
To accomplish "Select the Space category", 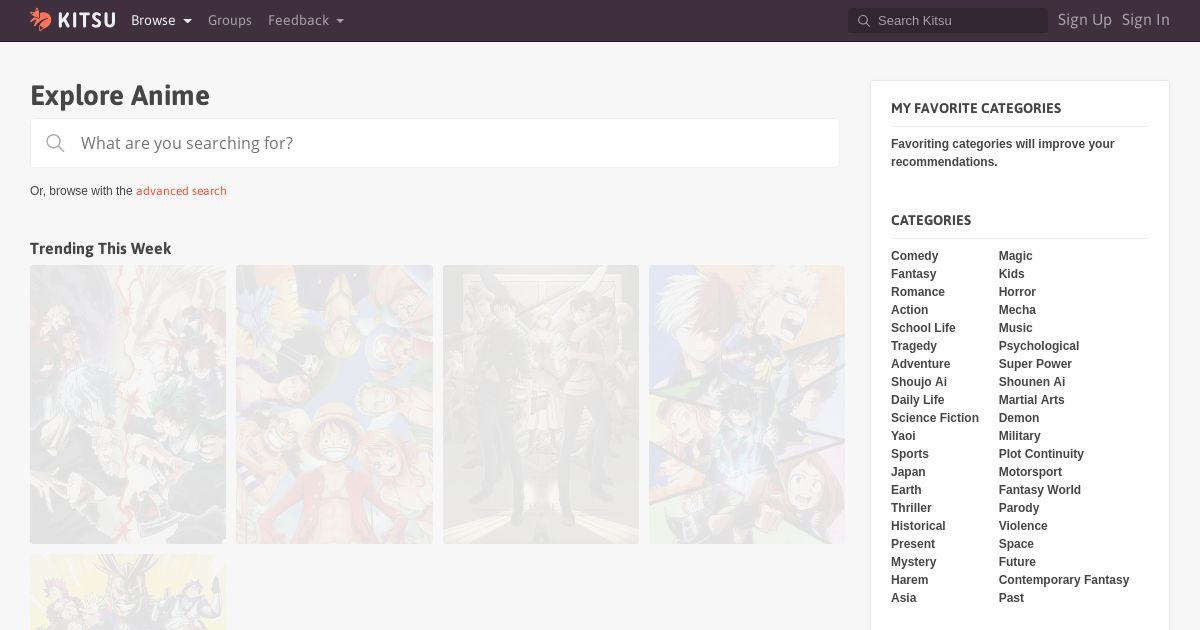I will [x=1016, y=544].
